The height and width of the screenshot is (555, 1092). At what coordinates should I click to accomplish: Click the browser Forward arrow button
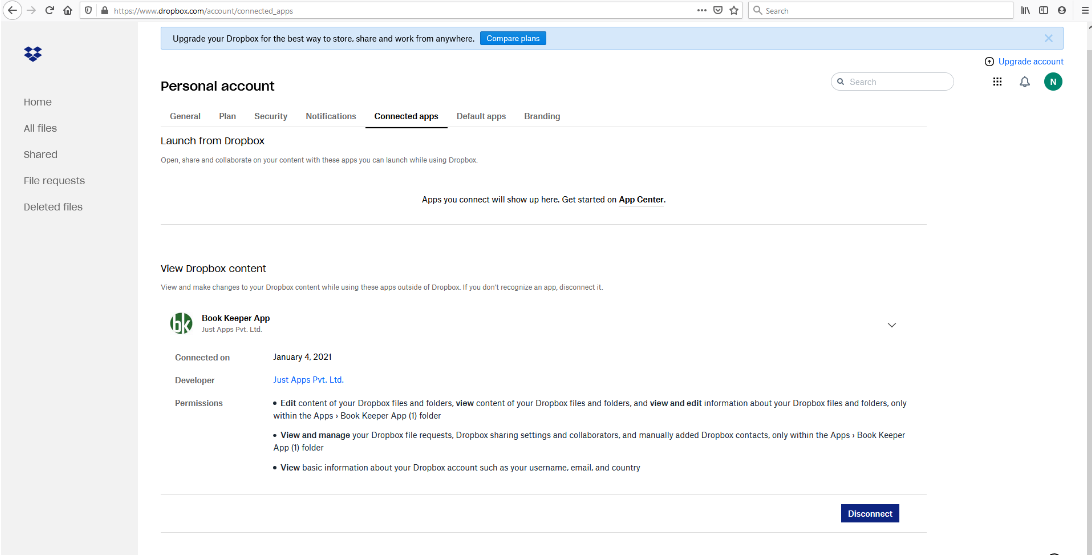tap(31, 10)
